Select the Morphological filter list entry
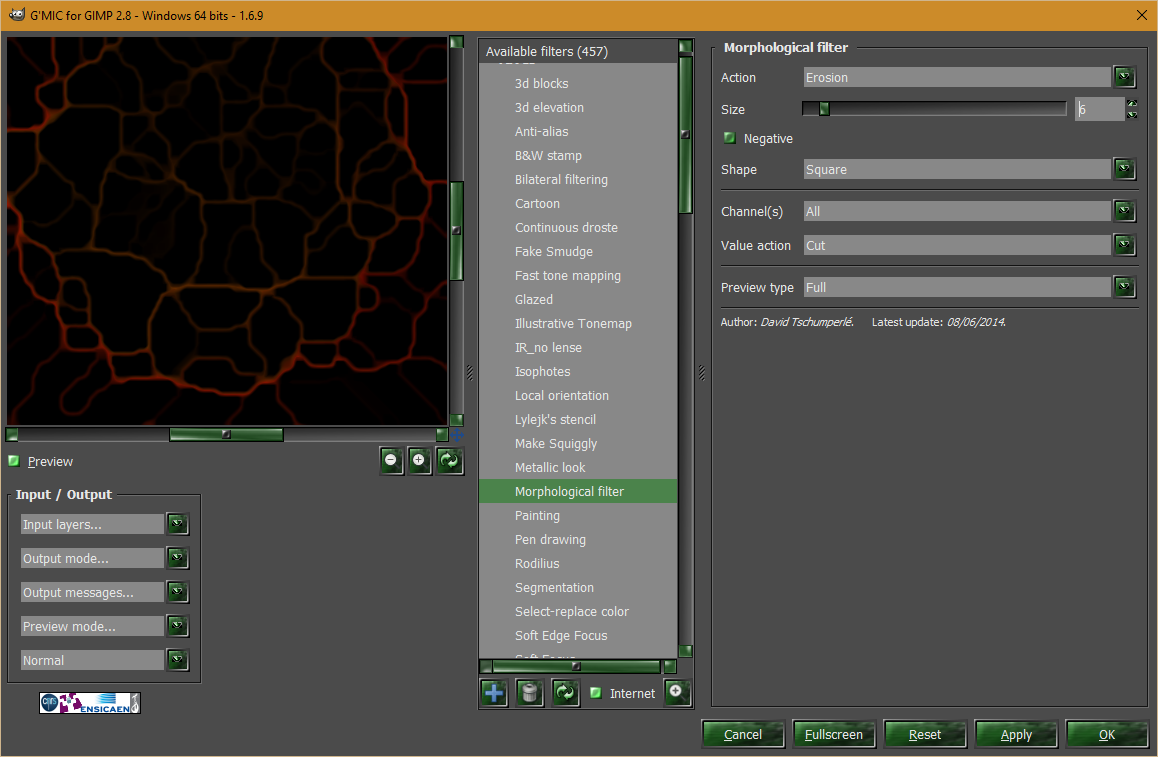Viewport: 1158px width, 757px height. tap(578, 491)
